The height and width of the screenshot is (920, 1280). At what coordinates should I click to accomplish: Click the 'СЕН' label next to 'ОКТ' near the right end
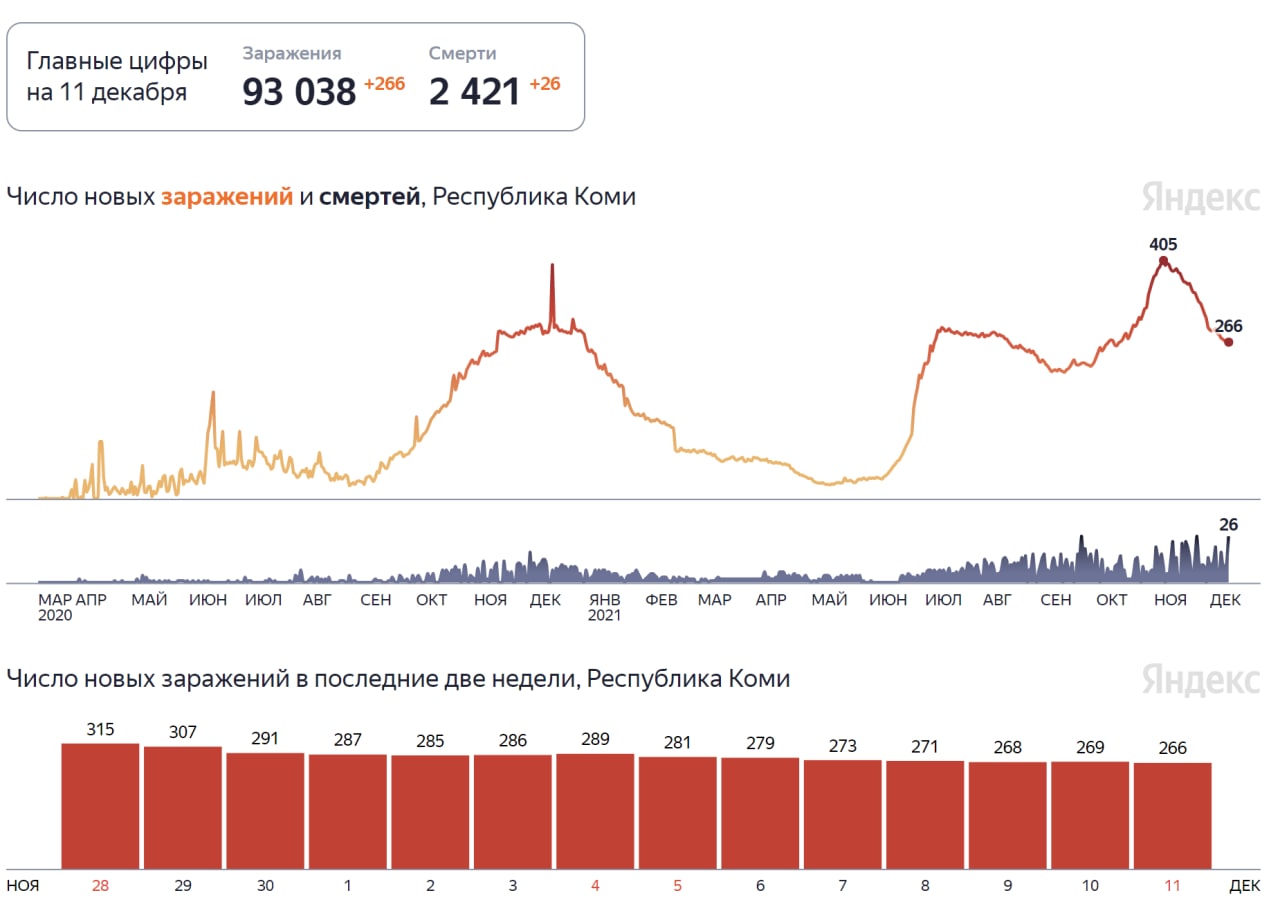tap(1055, 600)
